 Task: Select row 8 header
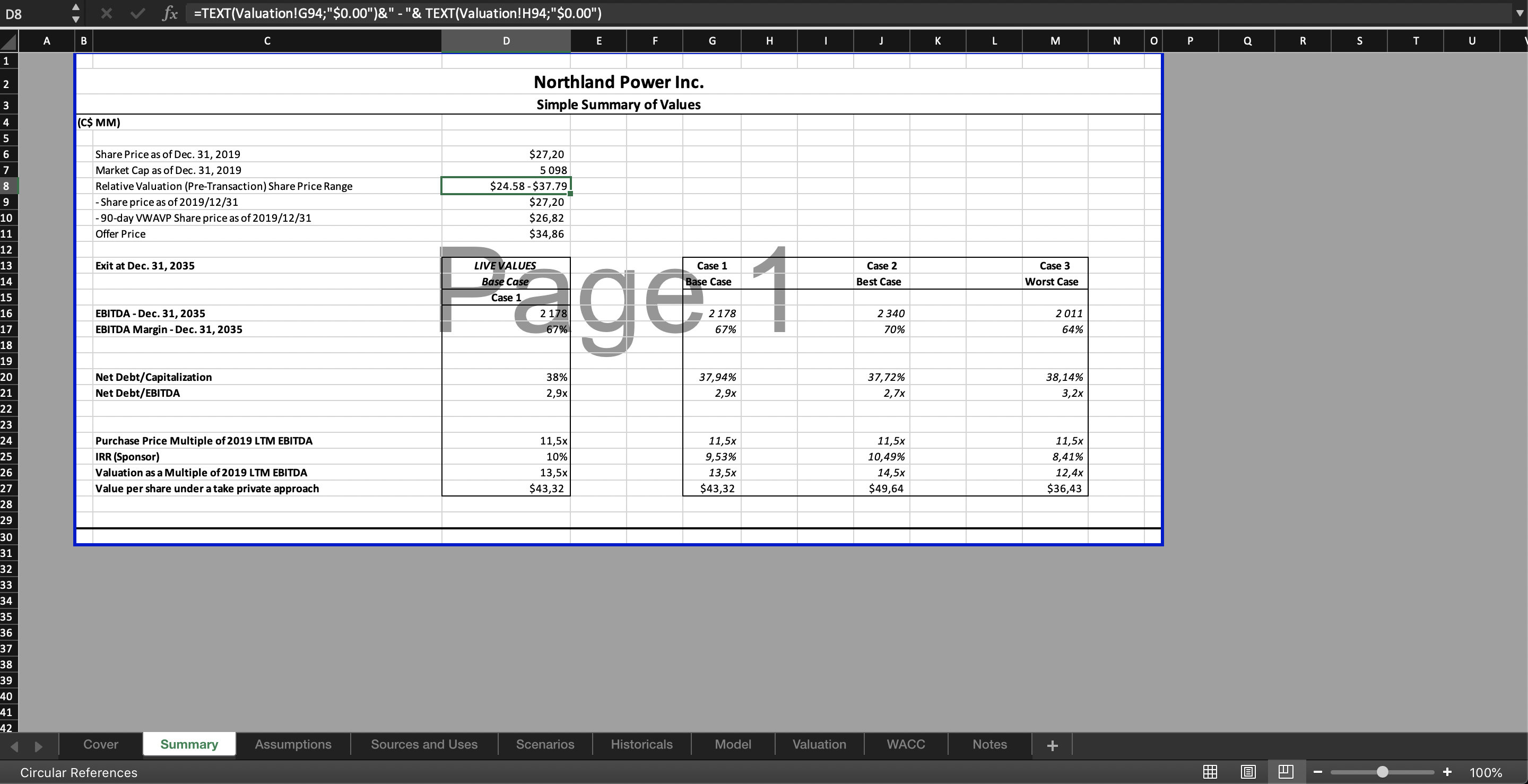(8, 186)
